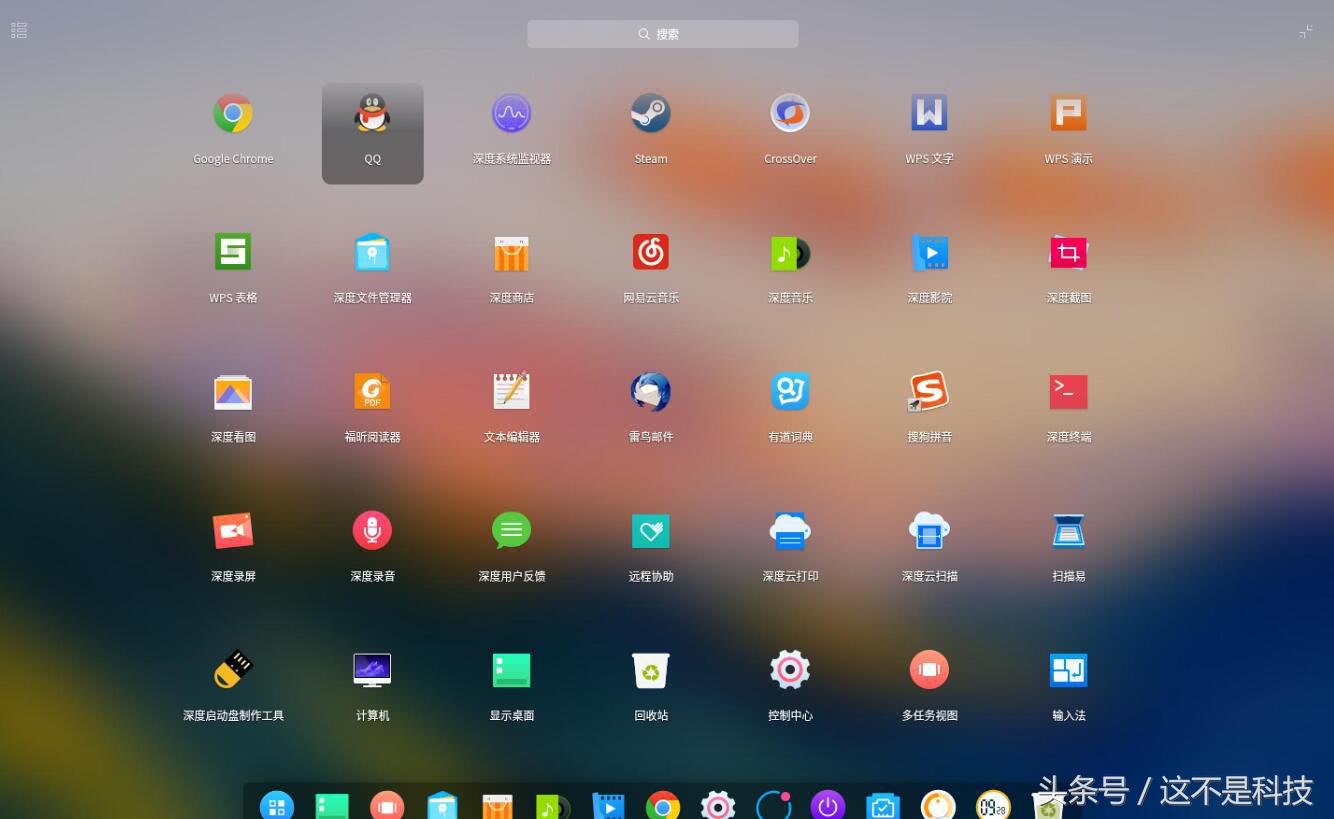1334x819 pixels.
Task: Open 计算机 computer icon
Action: pyautogui.click(x=372, y=670)
